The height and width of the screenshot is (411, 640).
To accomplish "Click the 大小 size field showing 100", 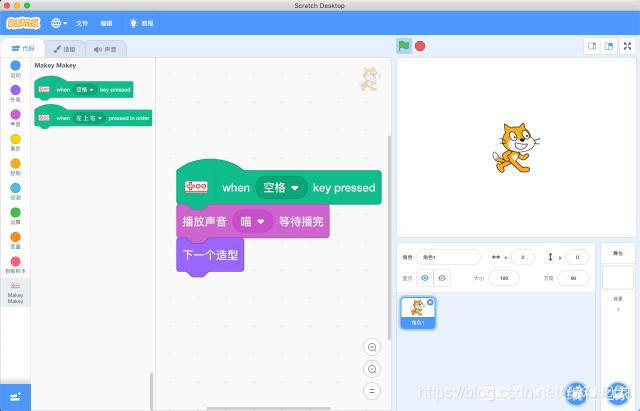I will [x=504, y=278].
